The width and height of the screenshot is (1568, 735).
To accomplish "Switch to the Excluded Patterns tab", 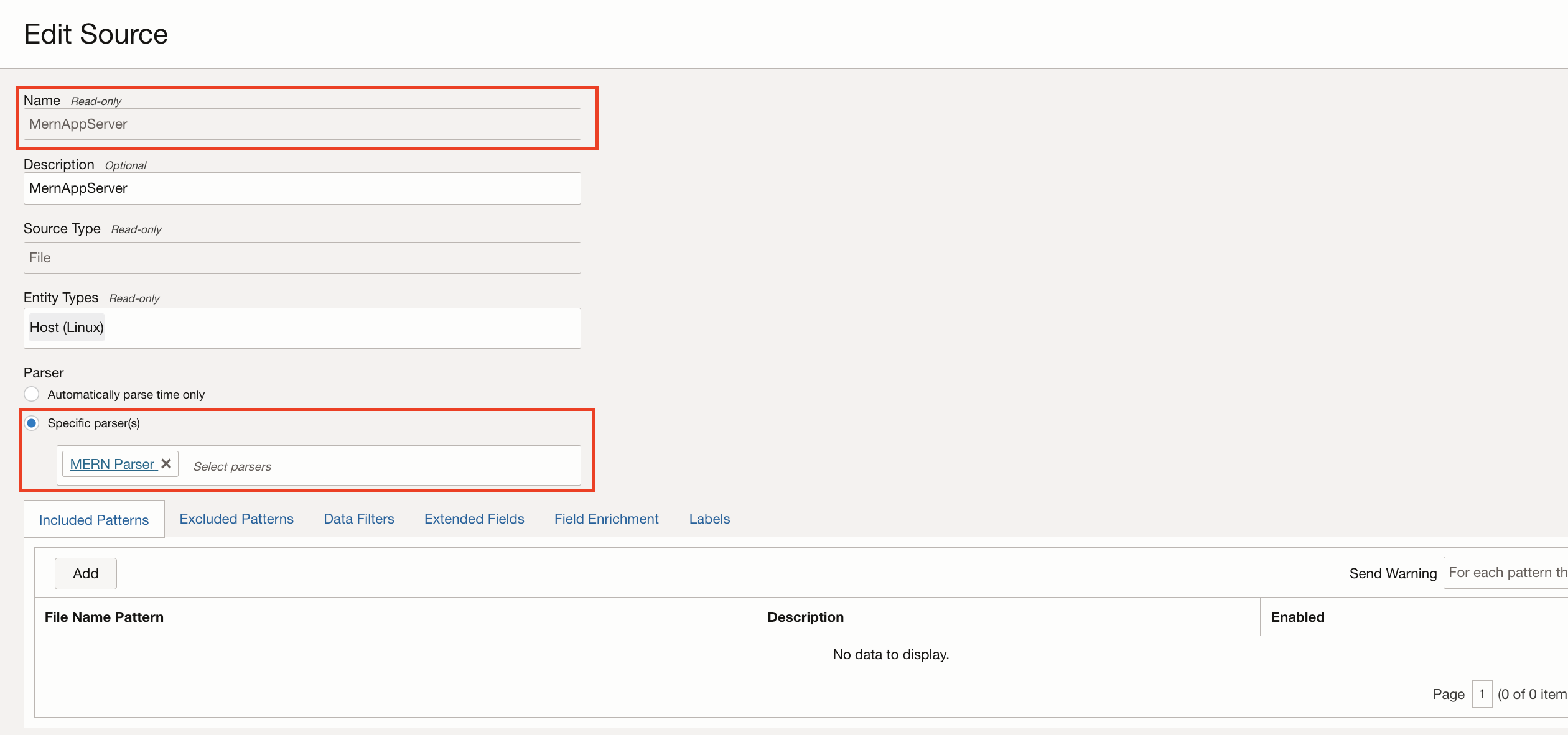I will point(236,519).
